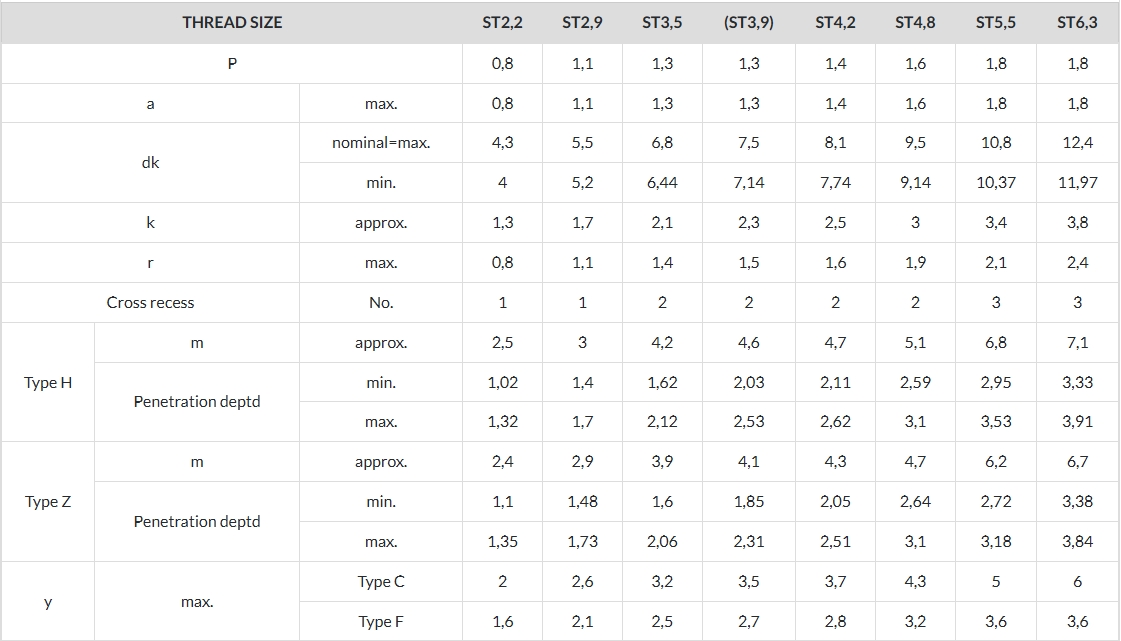Click the 6,44 value in dk min. row
Viewport: 1121px width, 641px height.
click(x=662, y=183)
